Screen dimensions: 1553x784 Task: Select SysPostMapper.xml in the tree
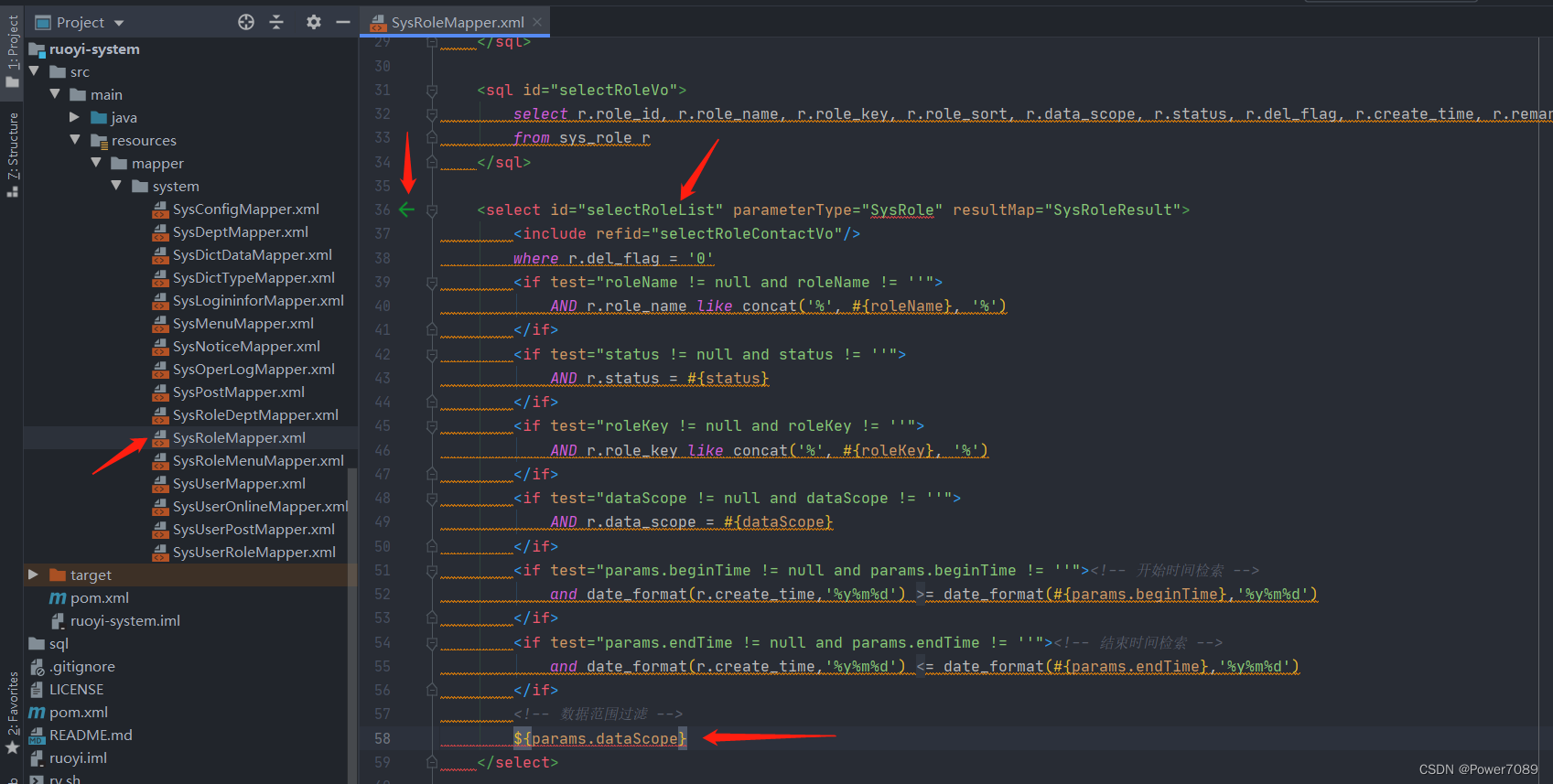[x=238, y=392]
